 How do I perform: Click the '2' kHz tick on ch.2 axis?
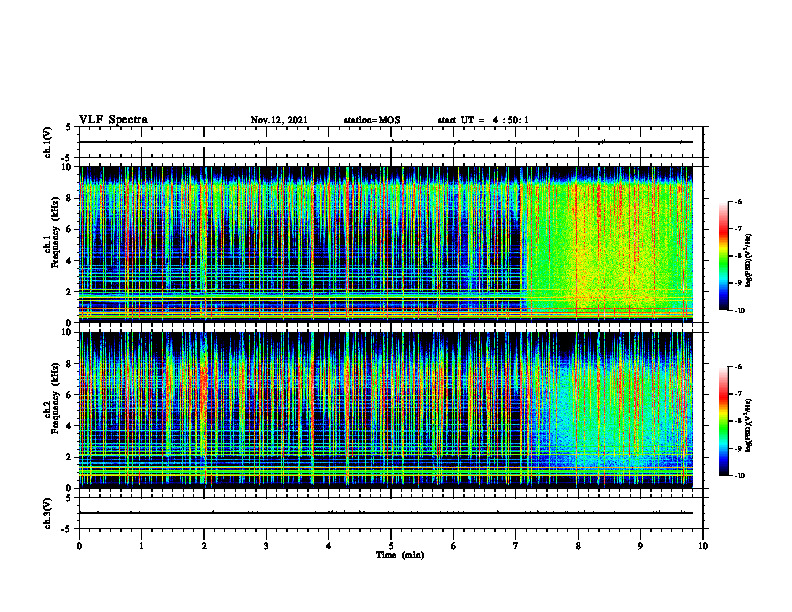(70, 457)
